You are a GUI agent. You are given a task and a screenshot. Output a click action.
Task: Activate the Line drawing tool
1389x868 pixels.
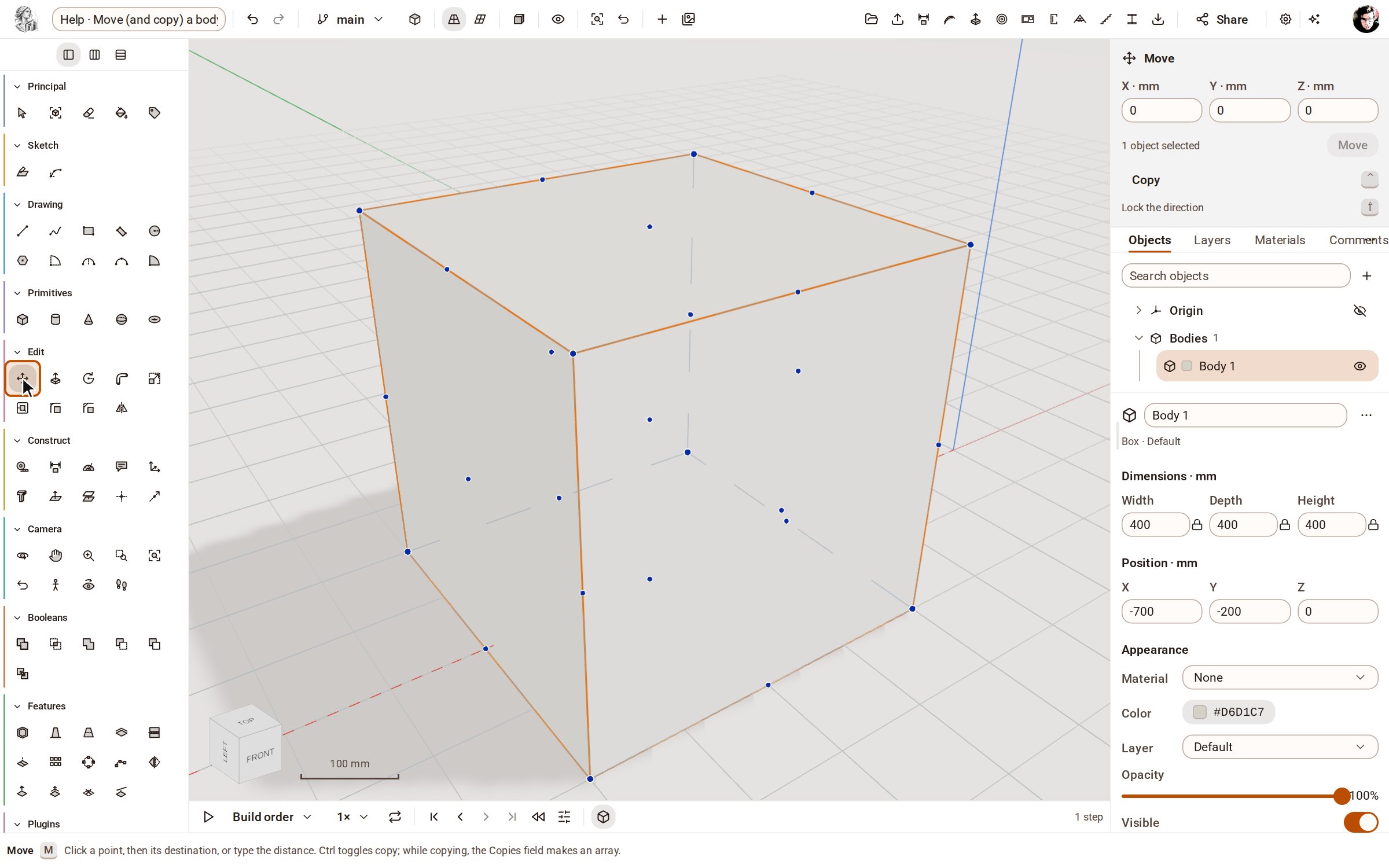click(x=23, y=231)
